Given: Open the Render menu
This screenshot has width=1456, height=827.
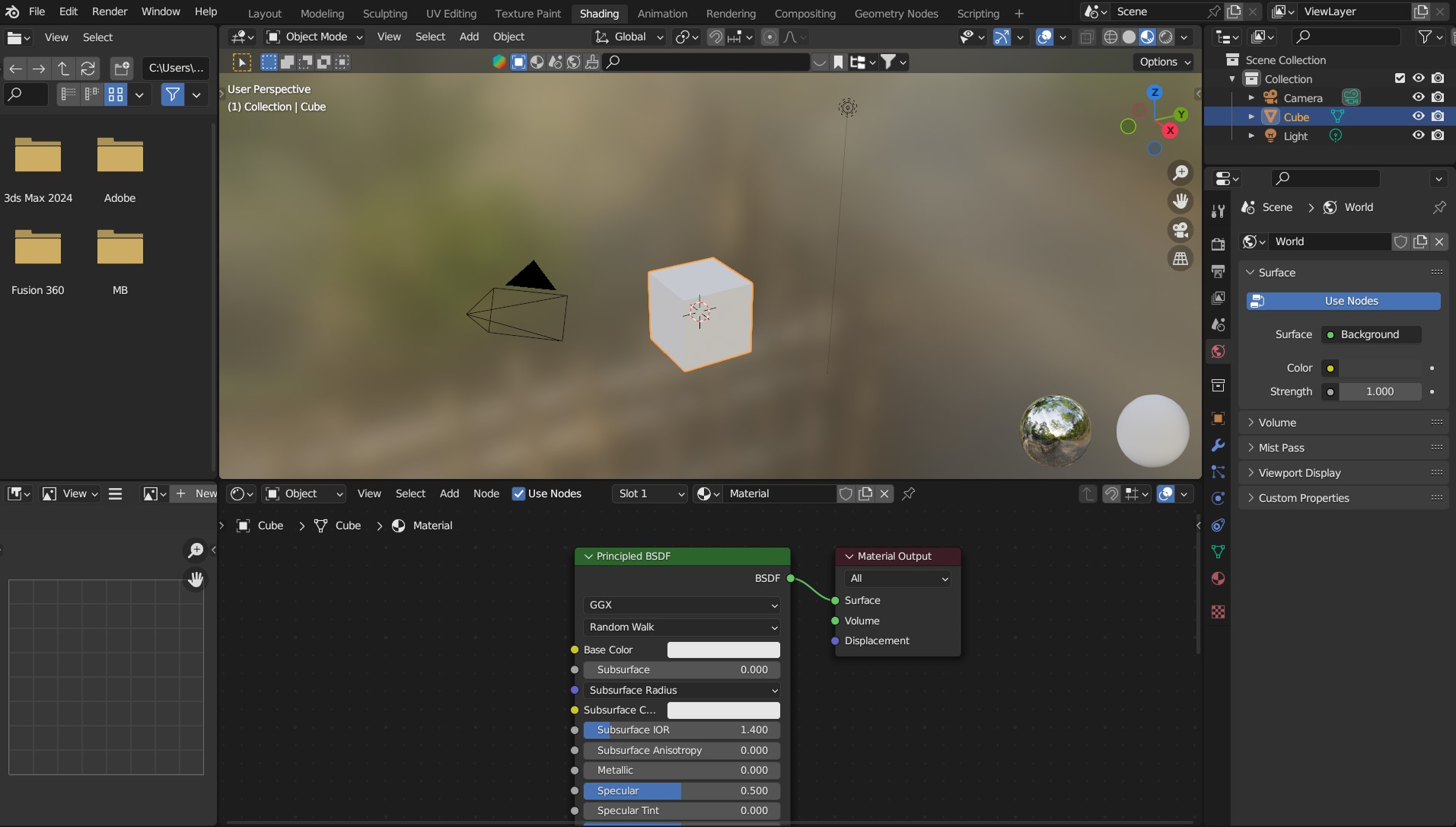Looking at the screenshot, I should [110, 11].
